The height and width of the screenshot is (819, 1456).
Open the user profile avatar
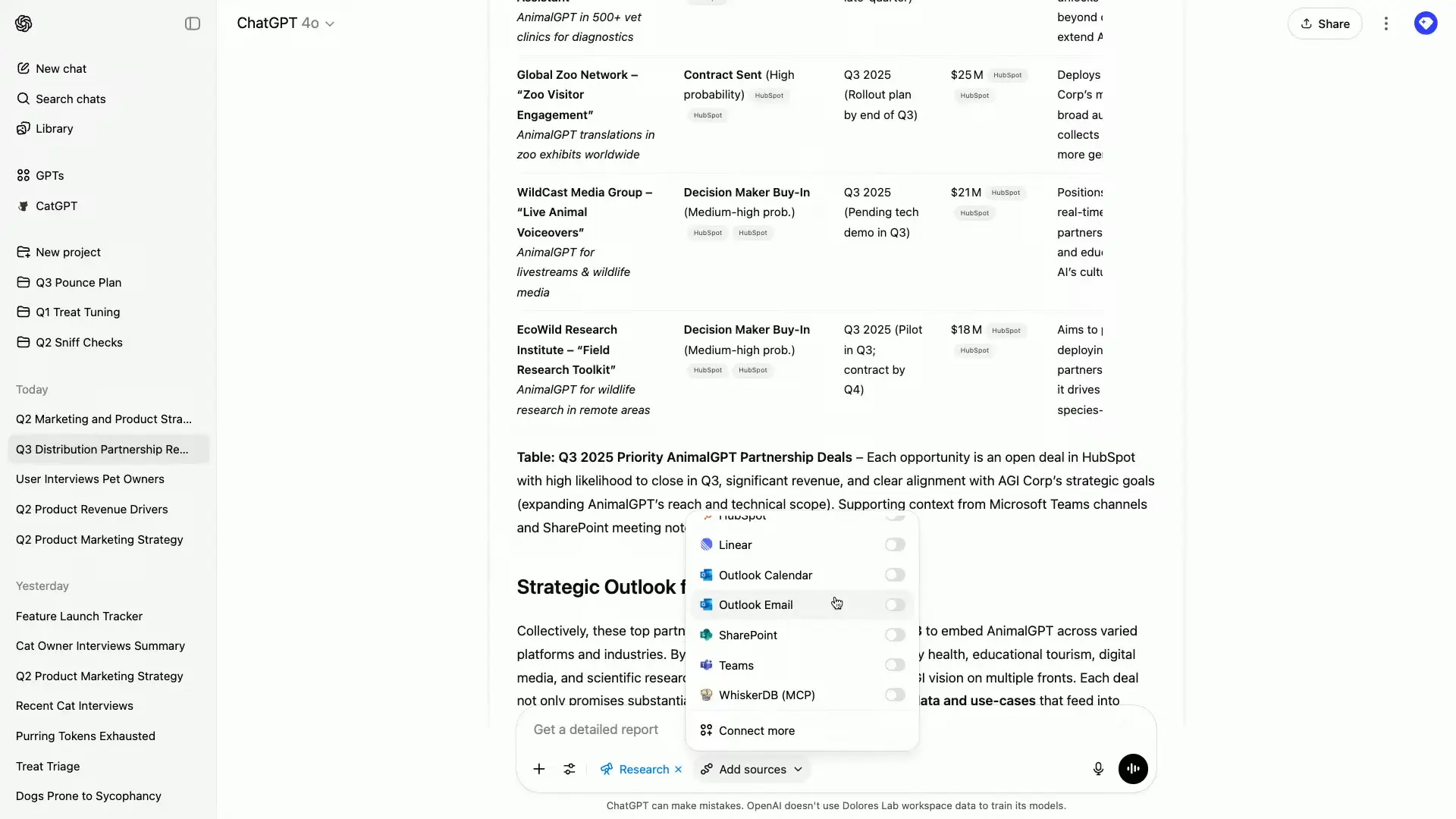click(1426, 24)
